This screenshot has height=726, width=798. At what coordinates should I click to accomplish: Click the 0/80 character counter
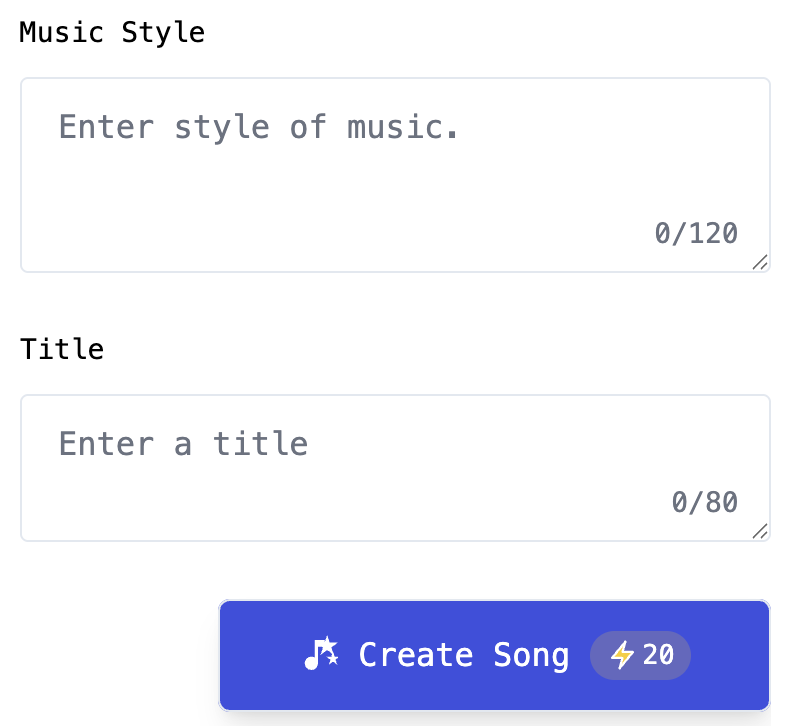pos(705,502)
